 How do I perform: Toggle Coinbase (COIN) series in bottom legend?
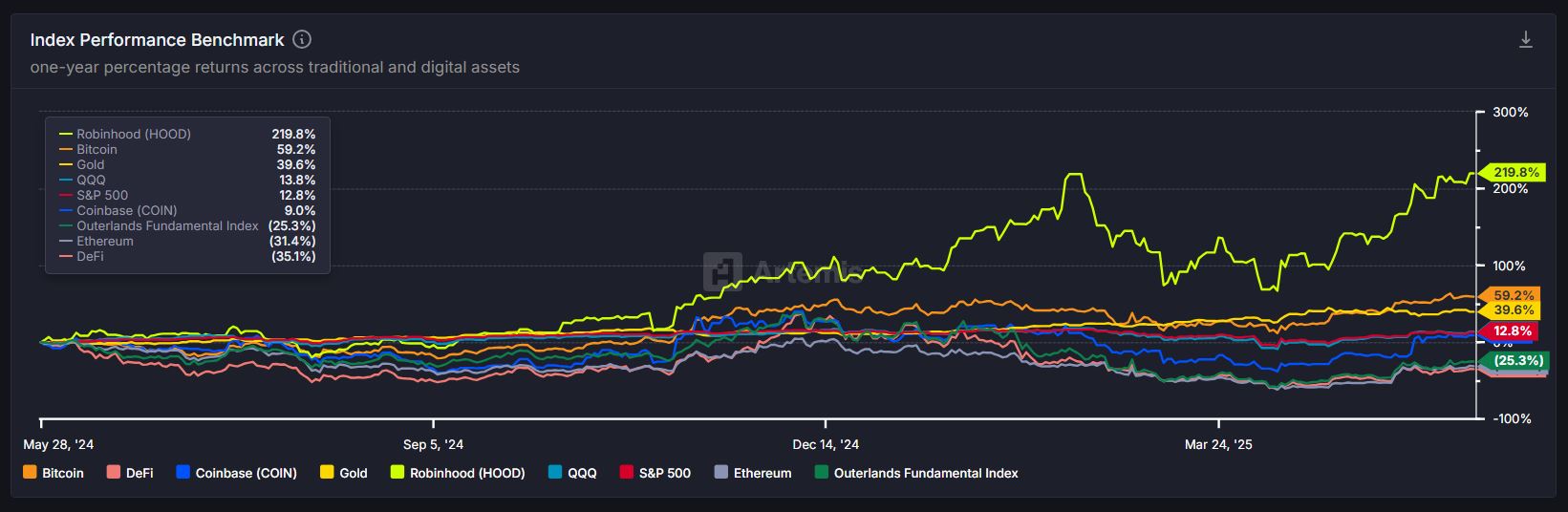236,473
